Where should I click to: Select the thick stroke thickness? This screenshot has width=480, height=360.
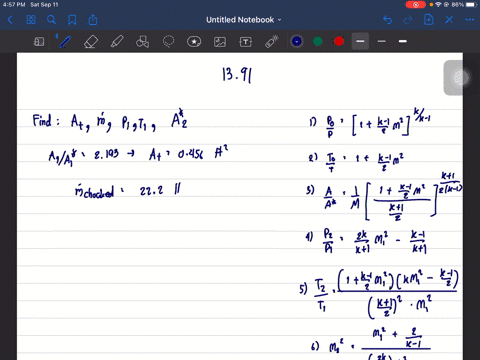click(403, 41)
